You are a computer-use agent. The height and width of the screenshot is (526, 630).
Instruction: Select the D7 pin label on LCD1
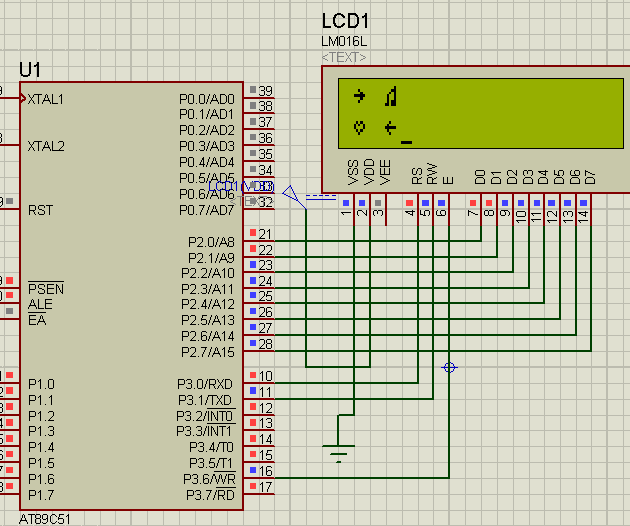pos(590,177)
